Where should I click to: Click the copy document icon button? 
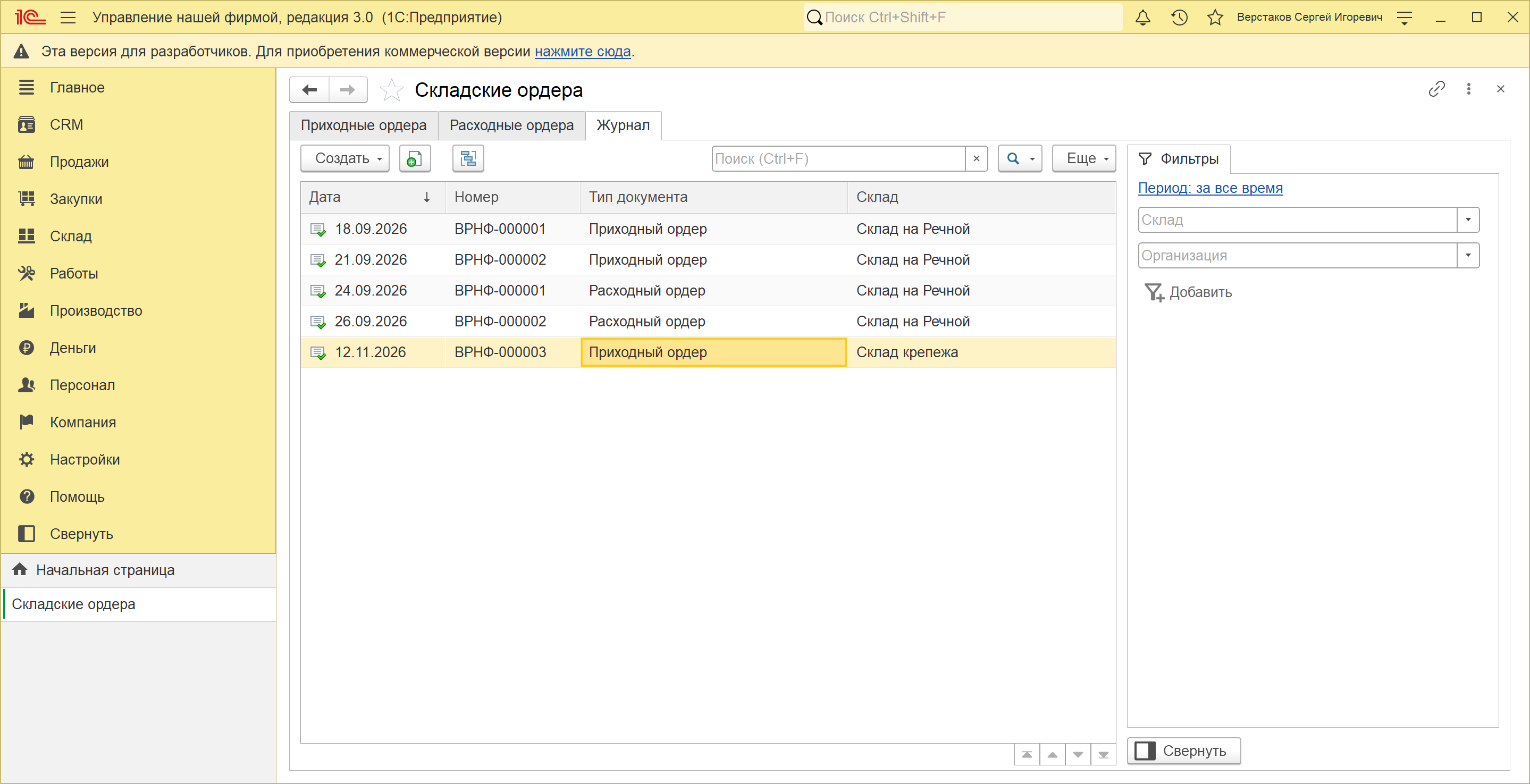pyautogui.click(x=415, y=158)
